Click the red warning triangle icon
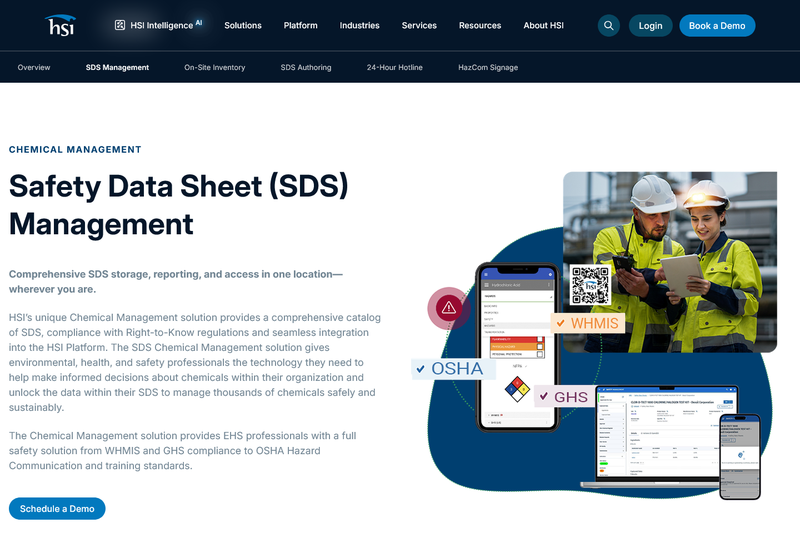 [x=448, y=308]
